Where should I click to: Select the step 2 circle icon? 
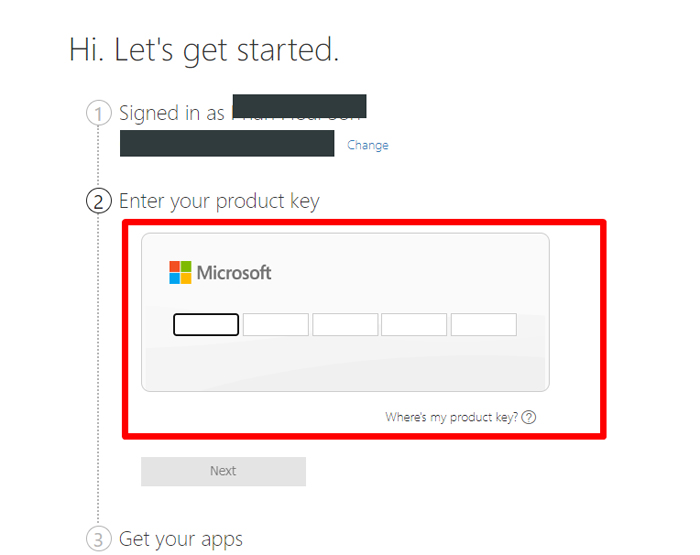99,201
